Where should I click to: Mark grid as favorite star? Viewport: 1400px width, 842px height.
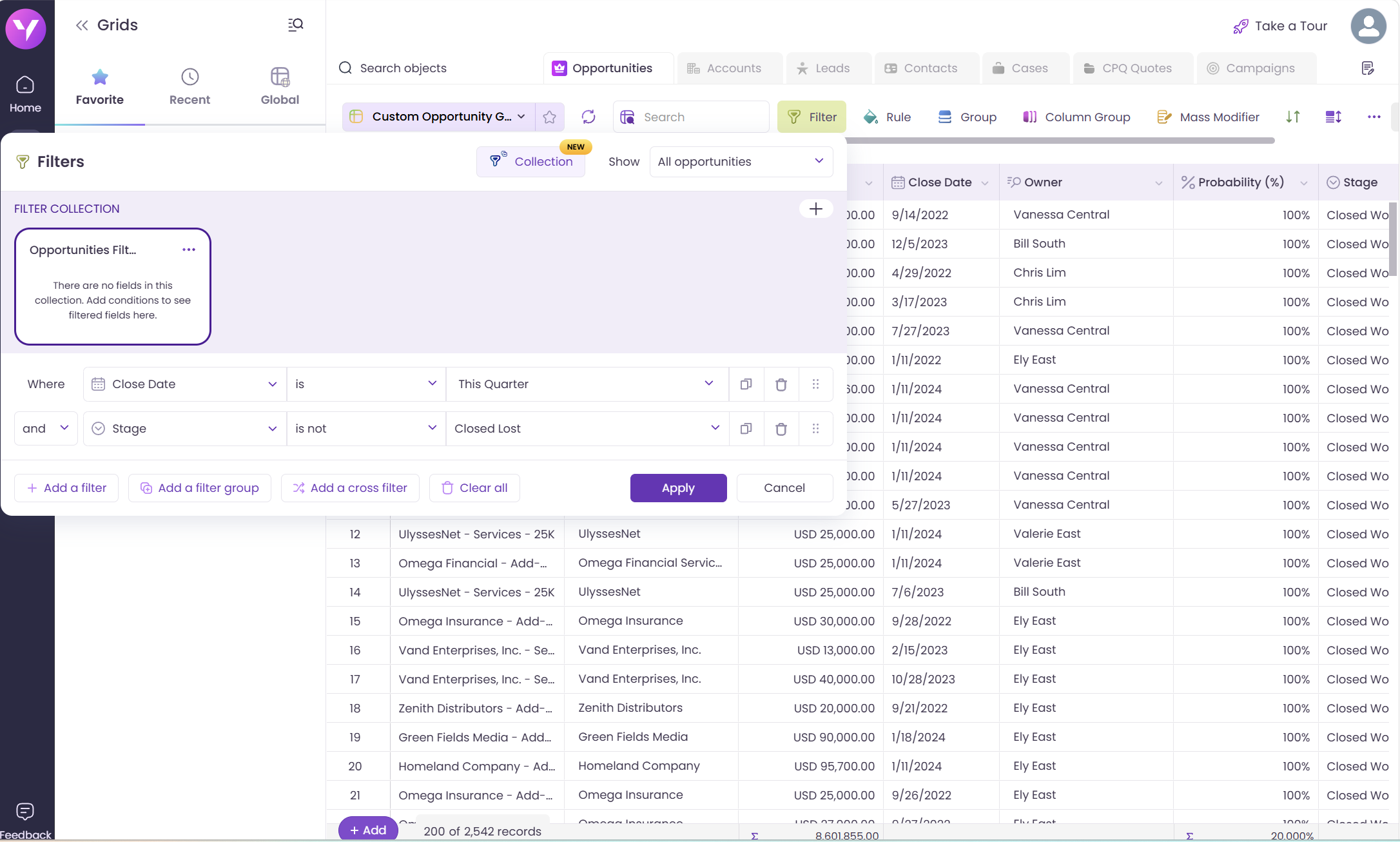click(x=549, y=117)
